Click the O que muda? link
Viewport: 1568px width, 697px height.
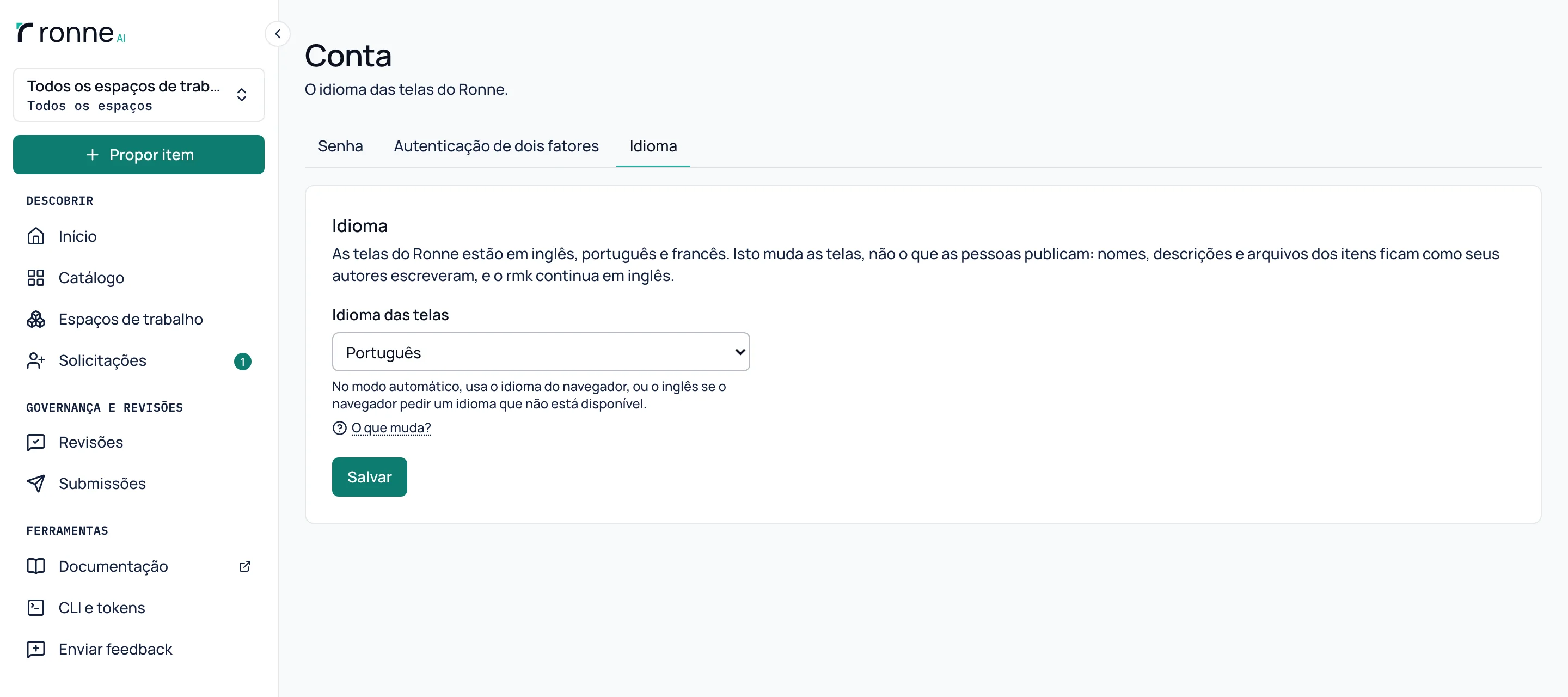(391, 428)
